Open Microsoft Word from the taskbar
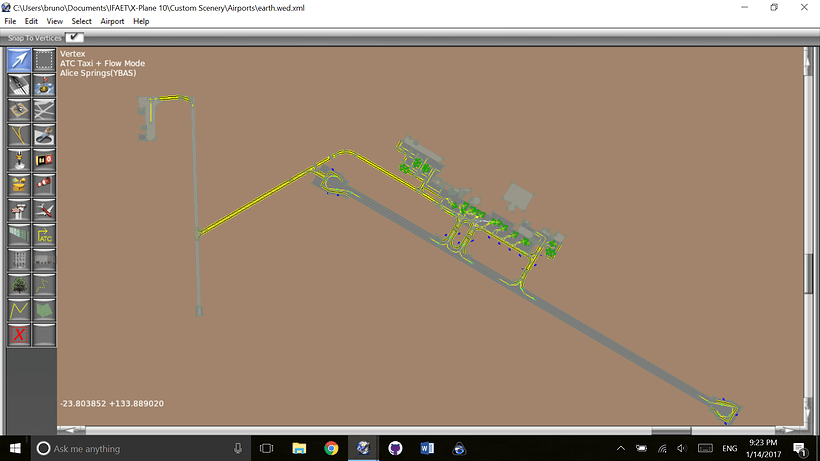Image resolution: width=820 pixels, height=461 pixels. (x=427, y=448)
